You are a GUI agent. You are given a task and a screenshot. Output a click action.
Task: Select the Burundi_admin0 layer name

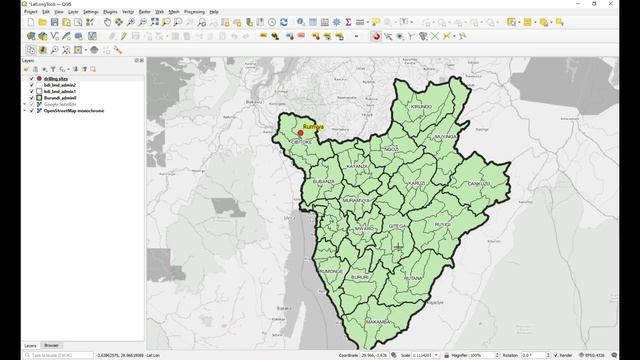[x=60, y=98]
